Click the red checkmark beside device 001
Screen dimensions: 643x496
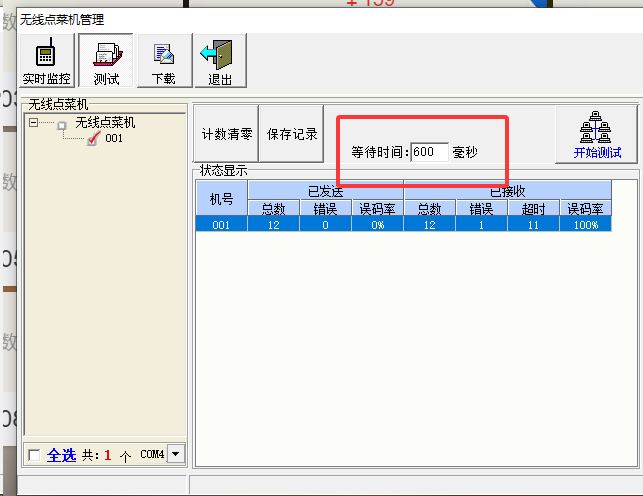pyautogui.click(x=94, y=139)
